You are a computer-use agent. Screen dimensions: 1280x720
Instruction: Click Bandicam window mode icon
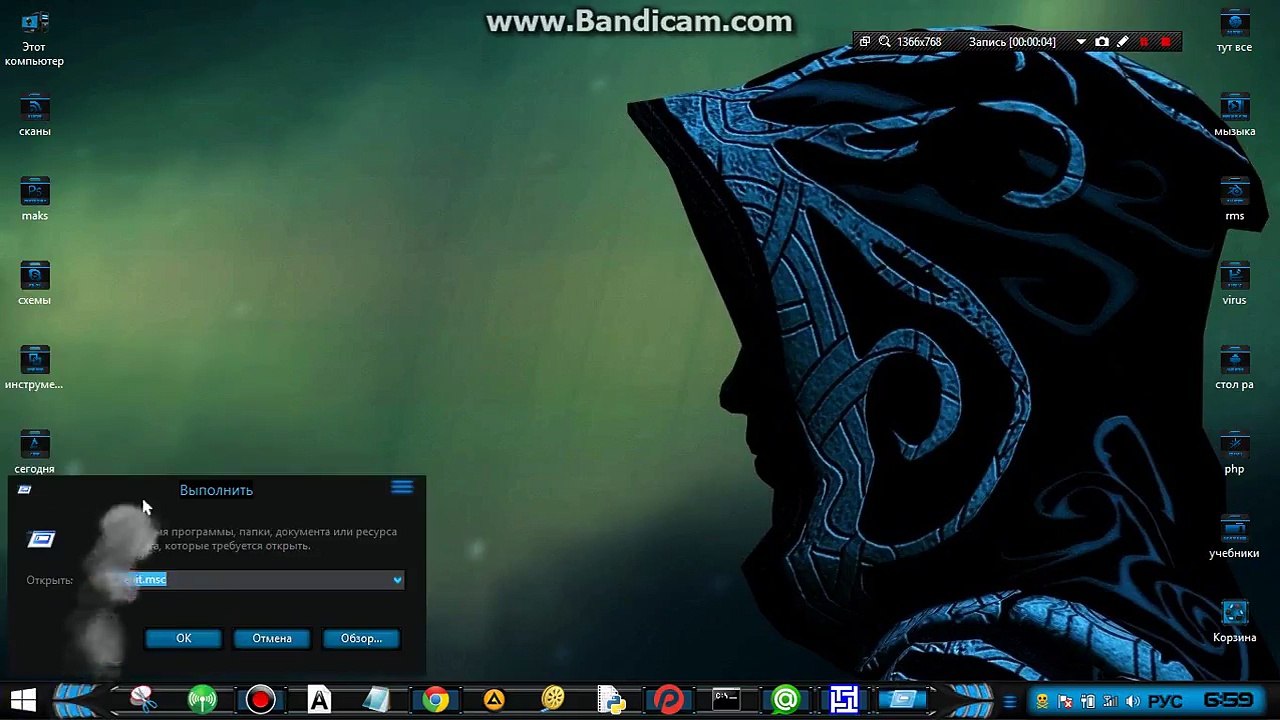[865, 42]
